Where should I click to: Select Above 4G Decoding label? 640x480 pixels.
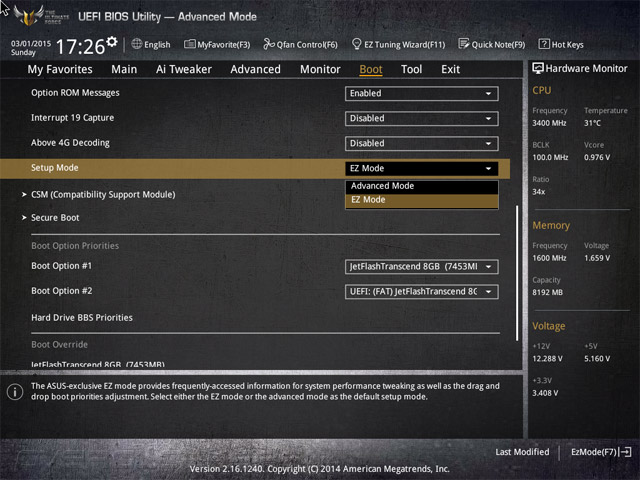71,143
